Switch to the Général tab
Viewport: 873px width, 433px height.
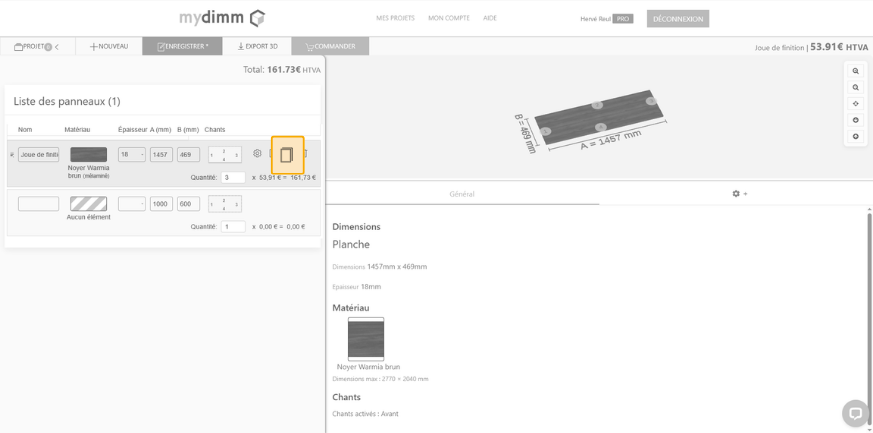[462, 193]
